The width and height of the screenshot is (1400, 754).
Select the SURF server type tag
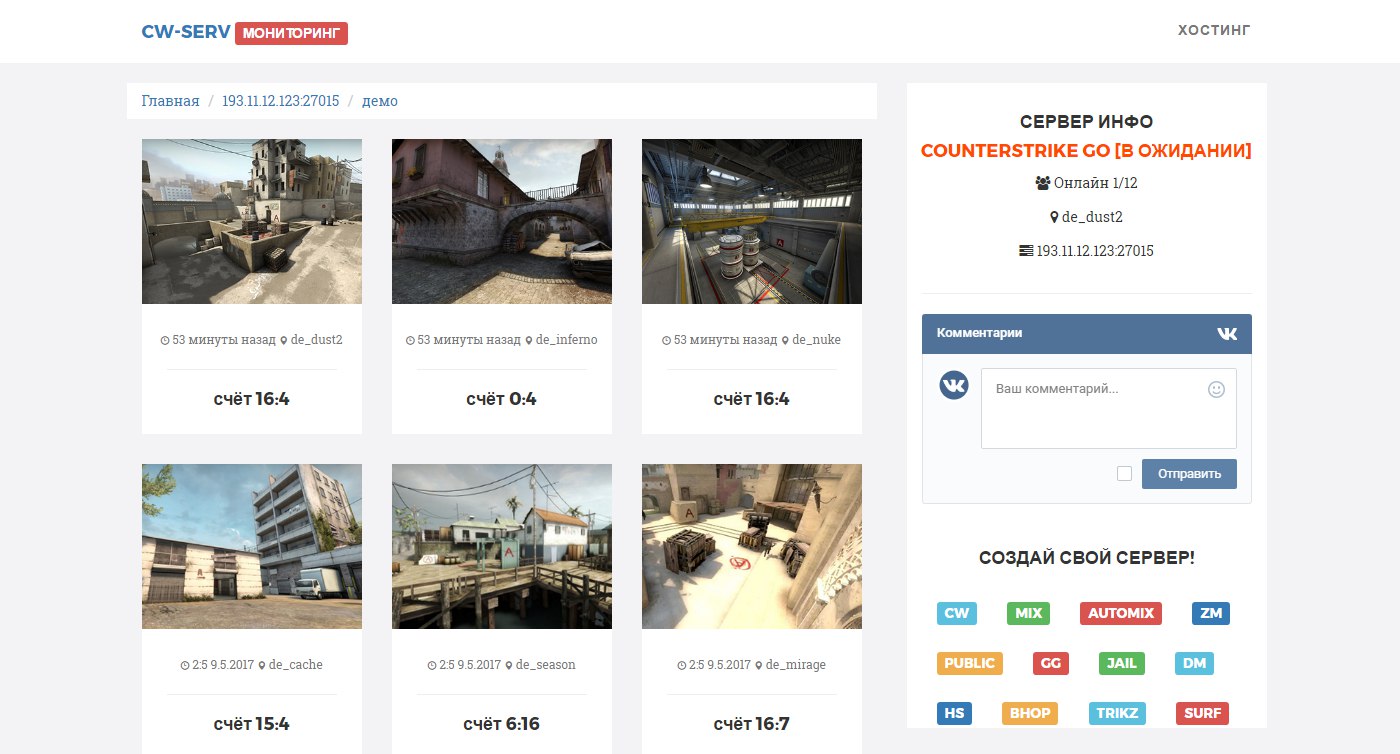1202,713
